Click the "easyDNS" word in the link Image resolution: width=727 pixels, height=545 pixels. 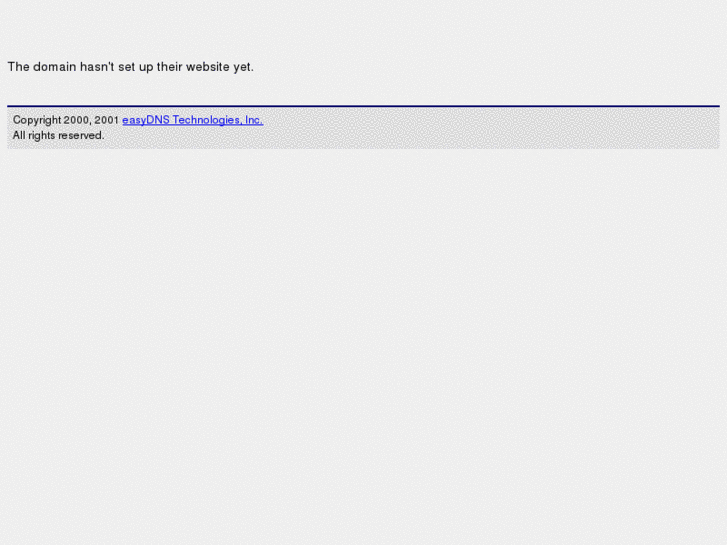coord(146,120)
